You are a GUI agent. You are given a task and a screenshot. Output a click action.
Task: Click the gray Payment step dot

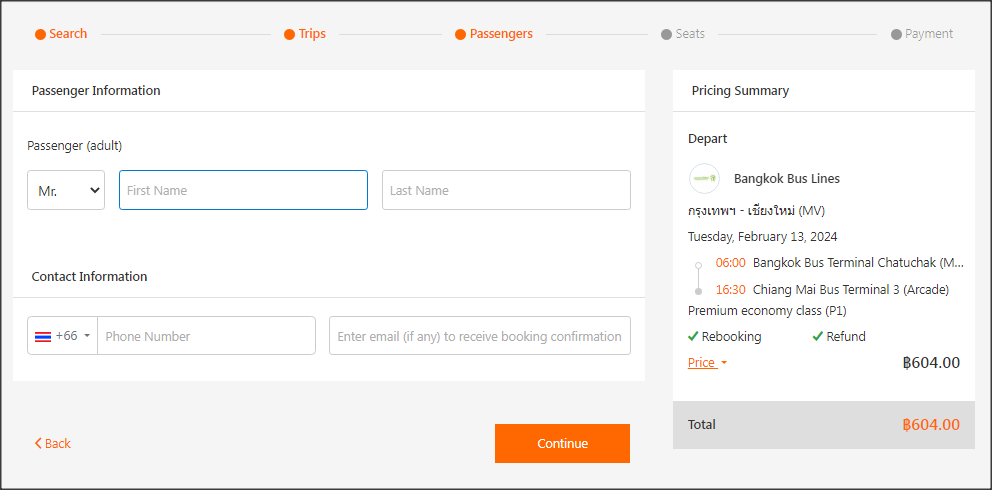pyautogui.click(x=896, y=34)
